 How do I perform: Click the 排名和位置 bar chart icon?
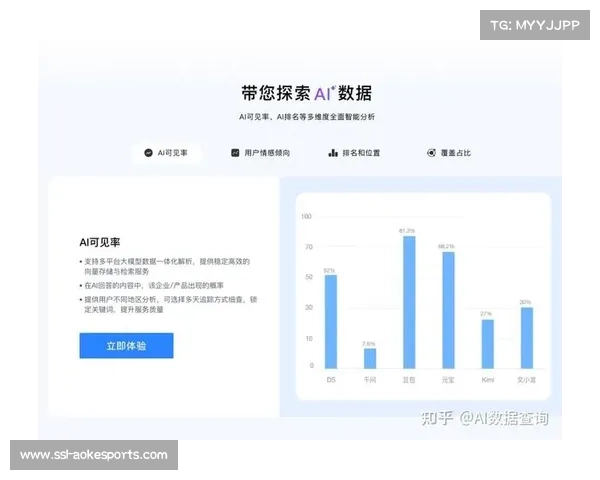(333, 153)
